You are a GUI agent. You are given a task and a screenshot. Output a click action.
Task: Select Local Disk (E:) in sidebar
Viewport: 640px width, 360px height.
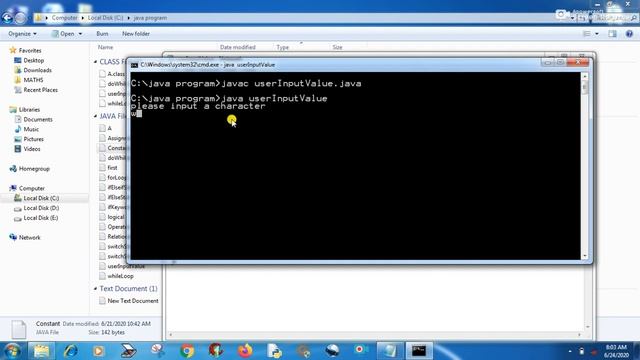click(40, 218)
